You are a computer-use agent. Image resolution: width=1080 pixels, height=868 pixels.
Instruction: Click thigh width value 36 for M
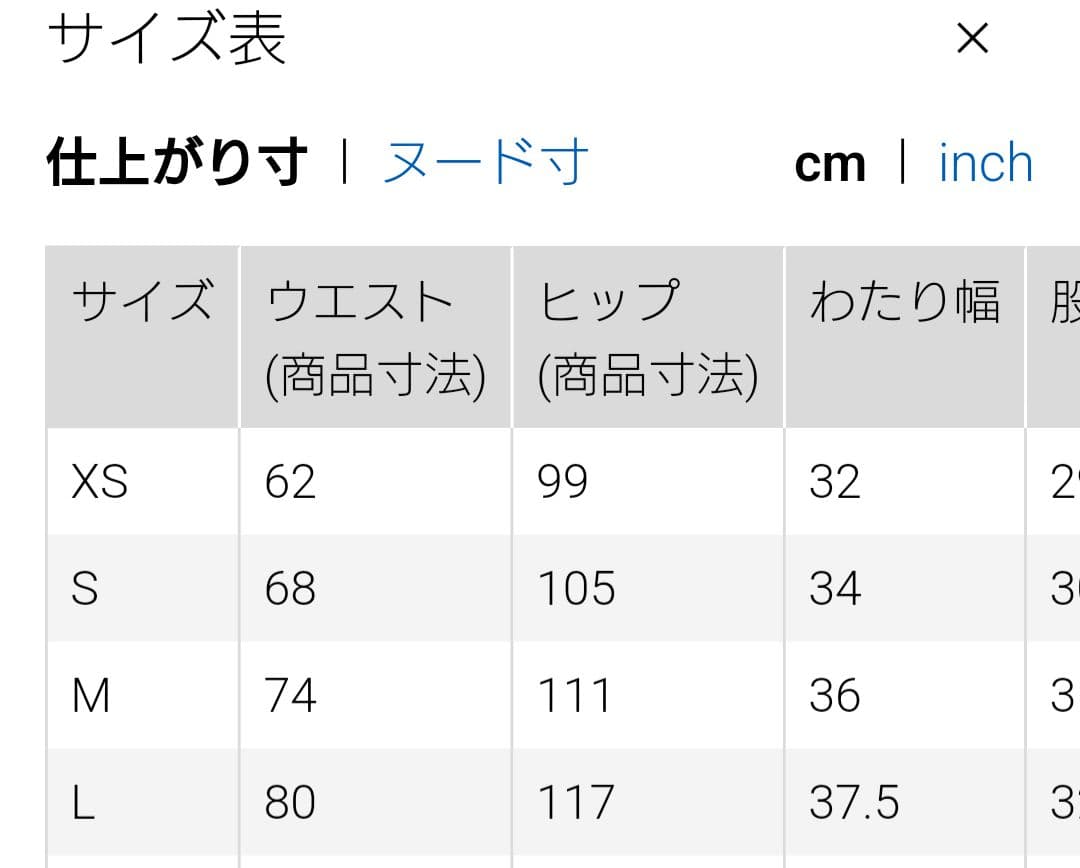[x=834, y=695]
